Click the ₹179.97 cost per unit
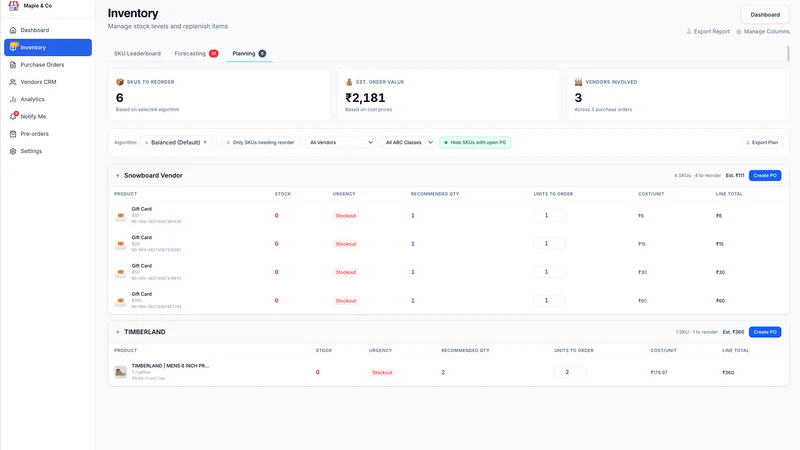Viewport: 800px width, 450px height. [x=659, y=372]
